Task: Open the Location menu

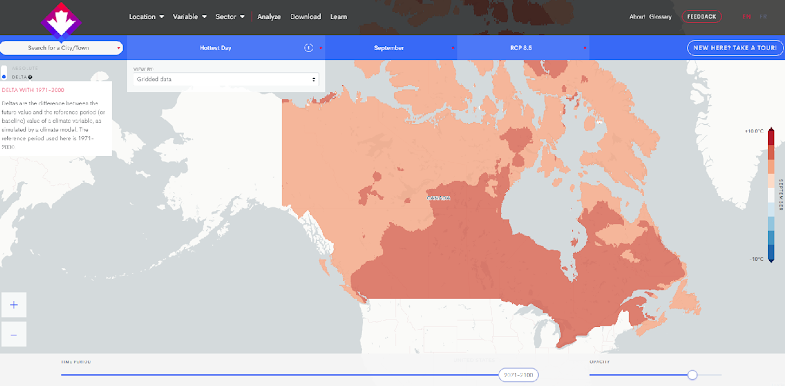Action: (146, 17)
